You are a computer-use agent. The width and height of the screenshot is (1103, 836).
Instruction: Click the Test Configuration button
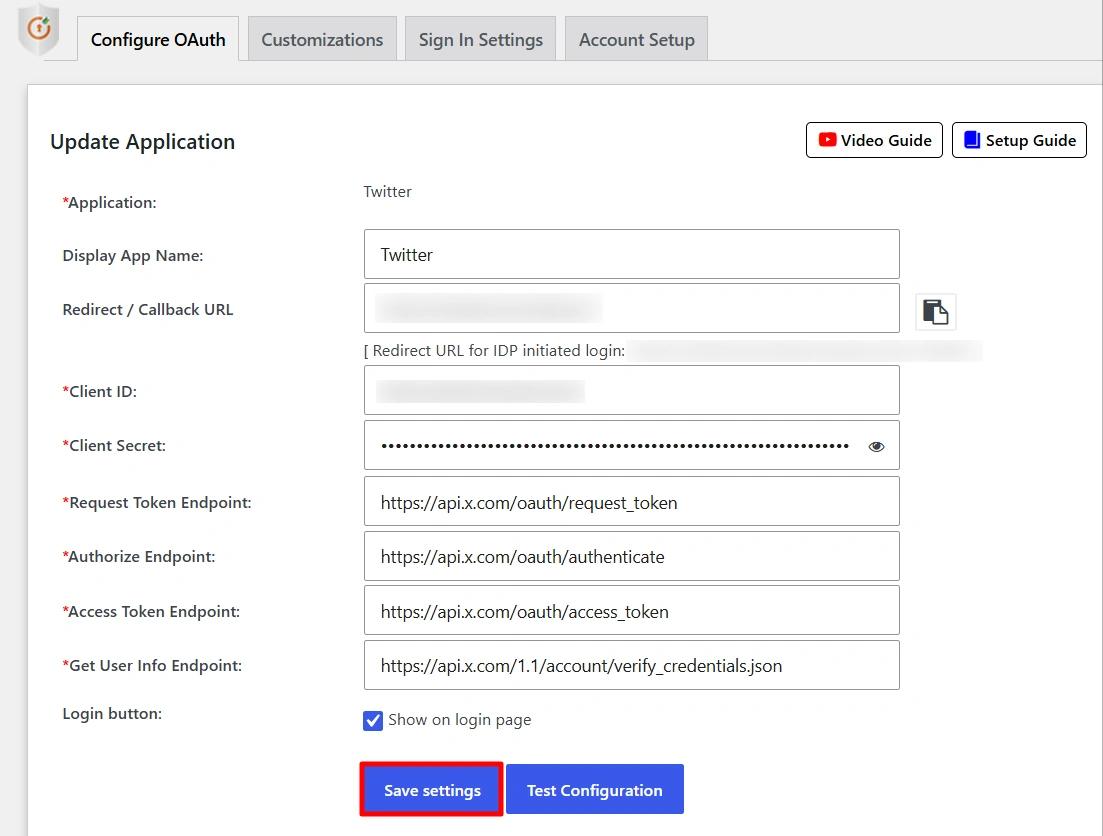594,790
